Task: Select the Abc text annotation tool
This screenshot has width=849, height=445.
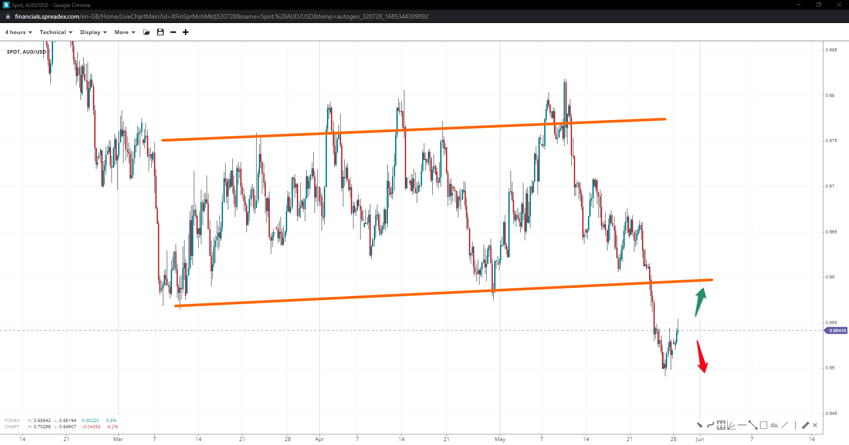Action: tap(774, 425)
